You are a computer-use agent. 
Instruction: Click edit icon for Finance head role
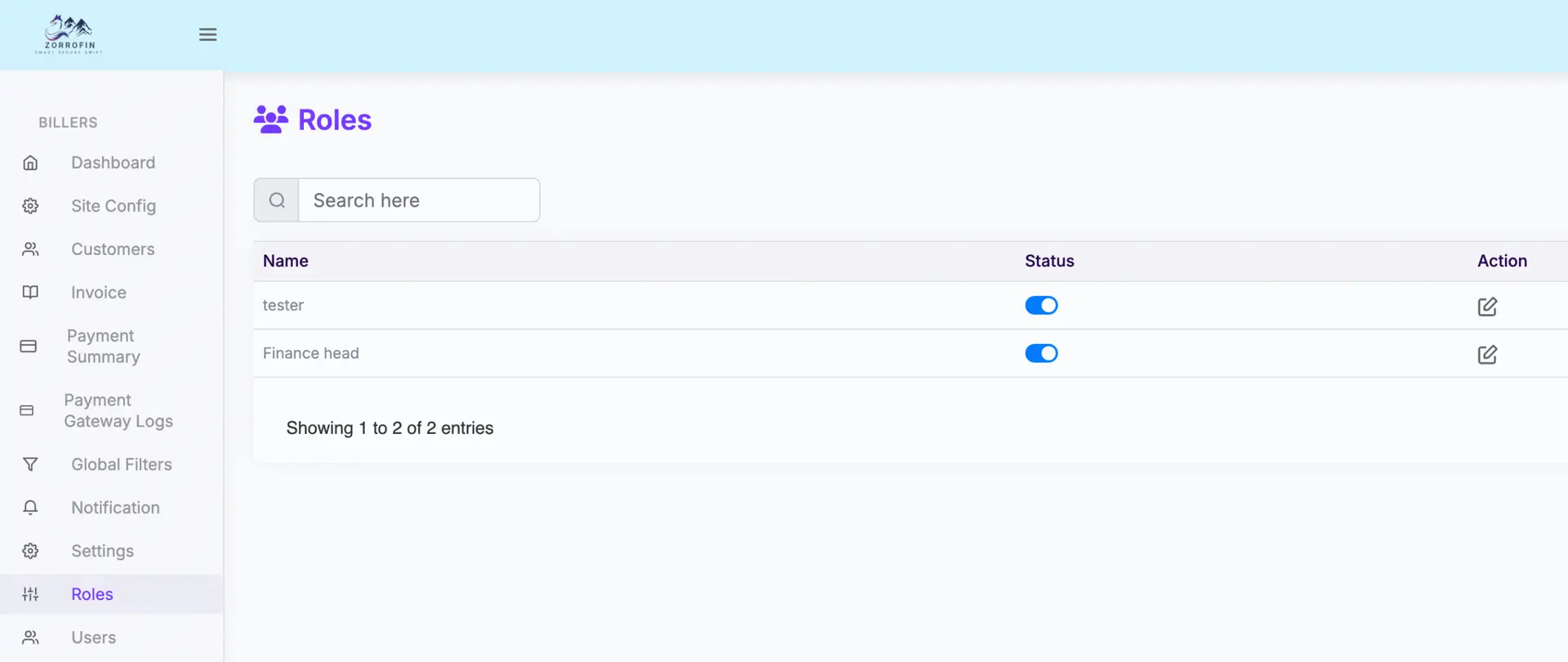click(1486, 355)
